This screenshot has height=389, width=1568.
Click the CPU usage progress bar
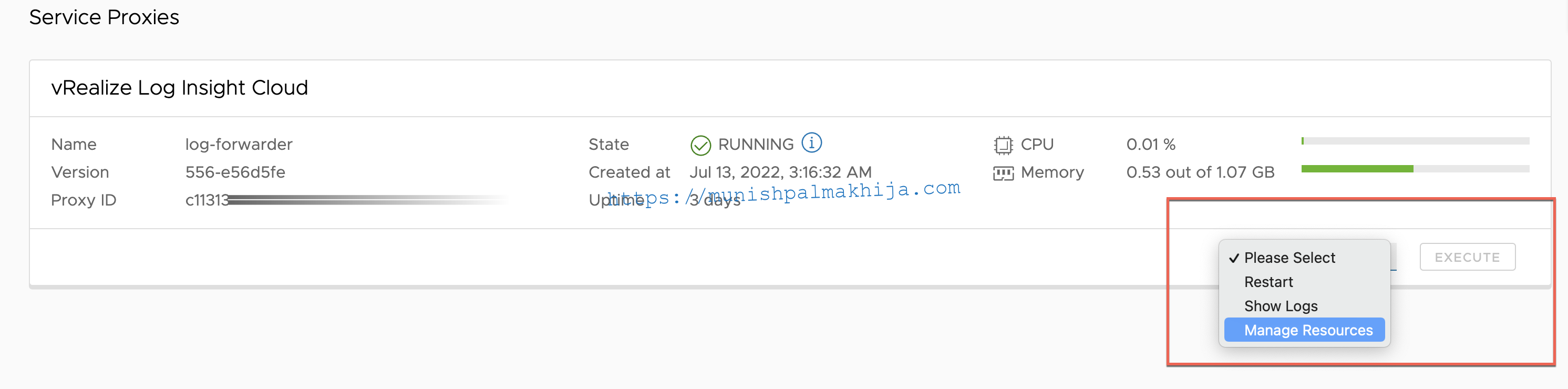pyautogui.click(x=1415, y=141)
